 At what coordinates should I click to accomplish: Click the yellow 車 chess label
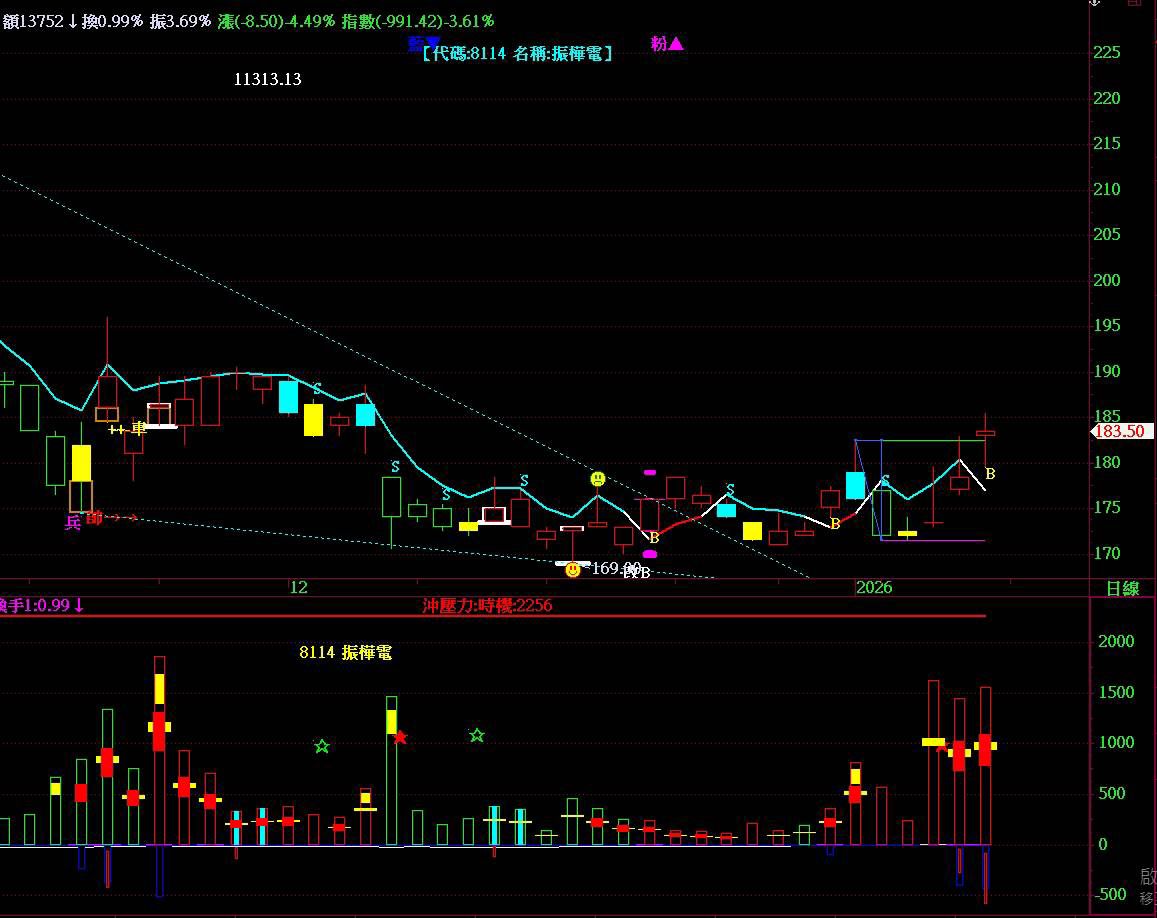(x=139, y=429)
